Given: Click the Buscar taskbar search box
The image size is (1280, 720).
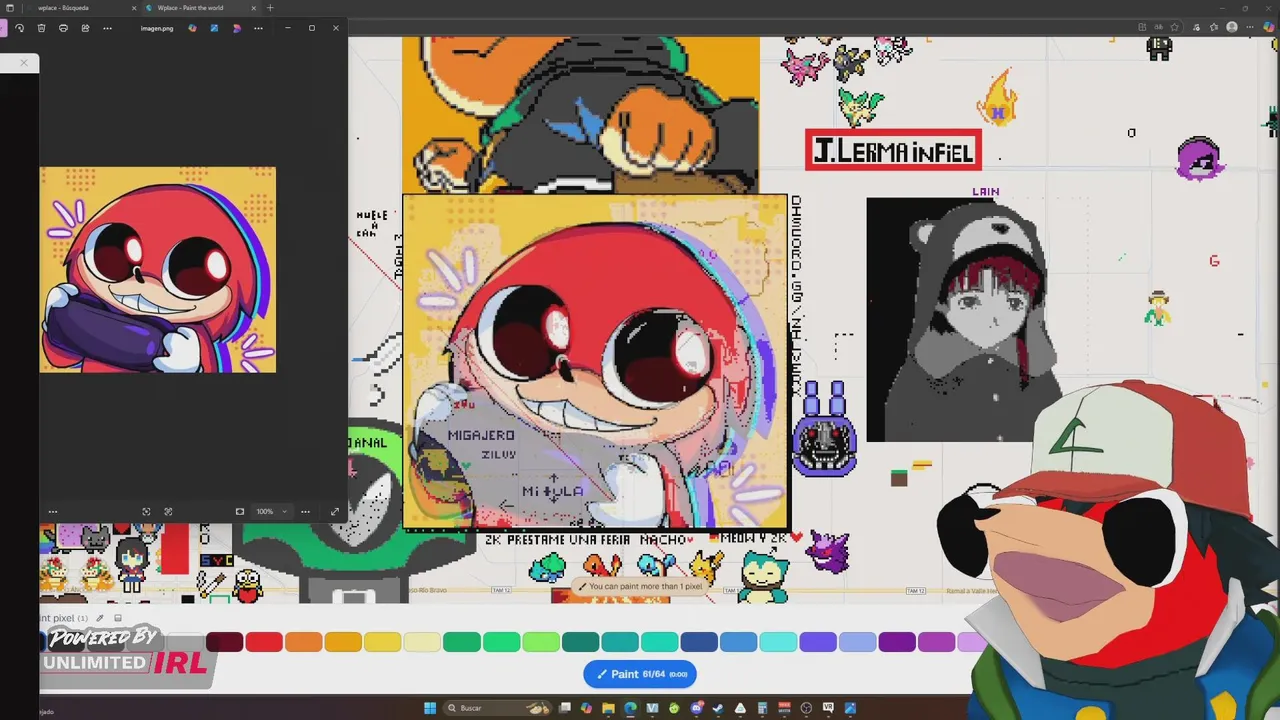Looking at the screenshot, I should [498, 708].
